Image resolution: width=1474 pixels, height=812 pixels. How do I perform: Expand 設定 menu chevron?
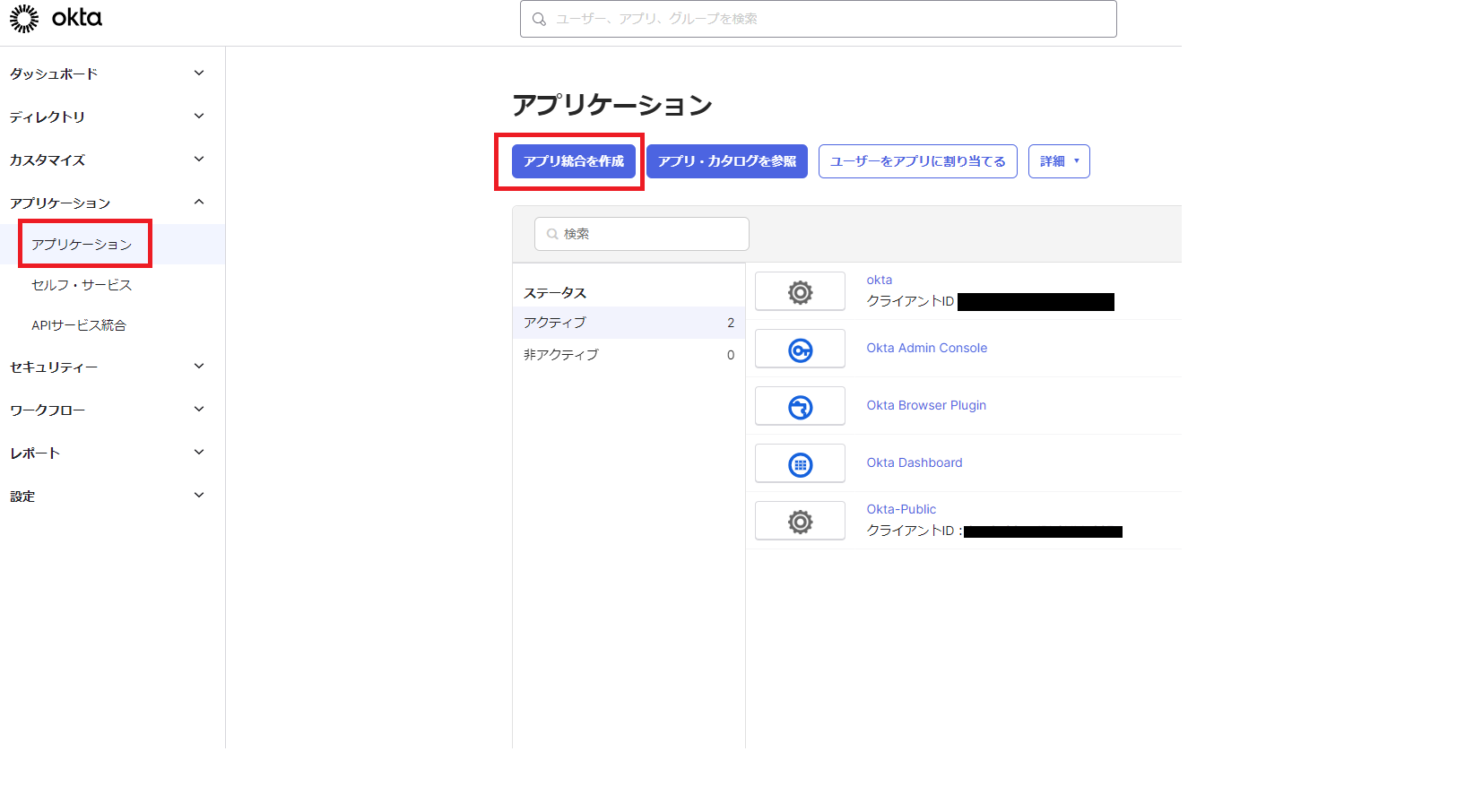(199, 496)
